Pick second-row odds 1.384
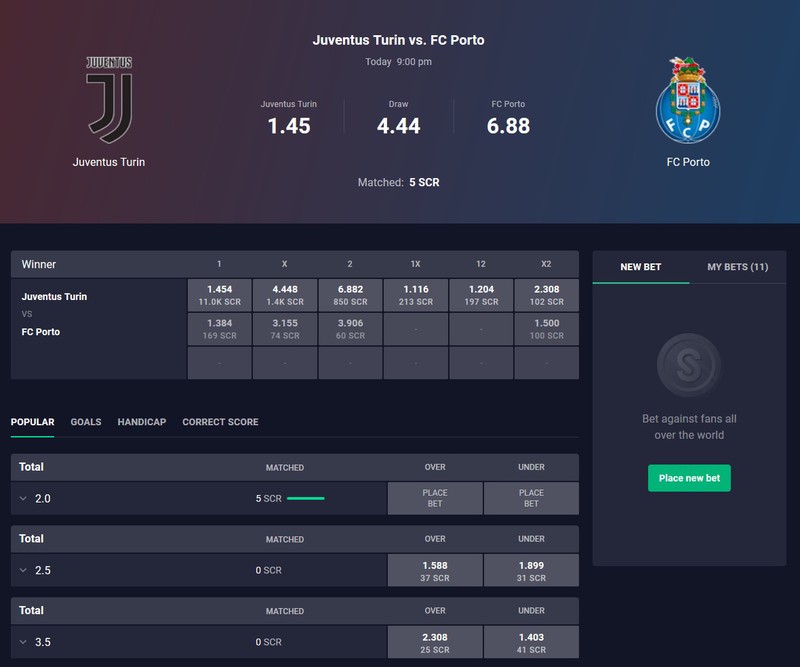The image size is (800, 667). tap(219, 329)
